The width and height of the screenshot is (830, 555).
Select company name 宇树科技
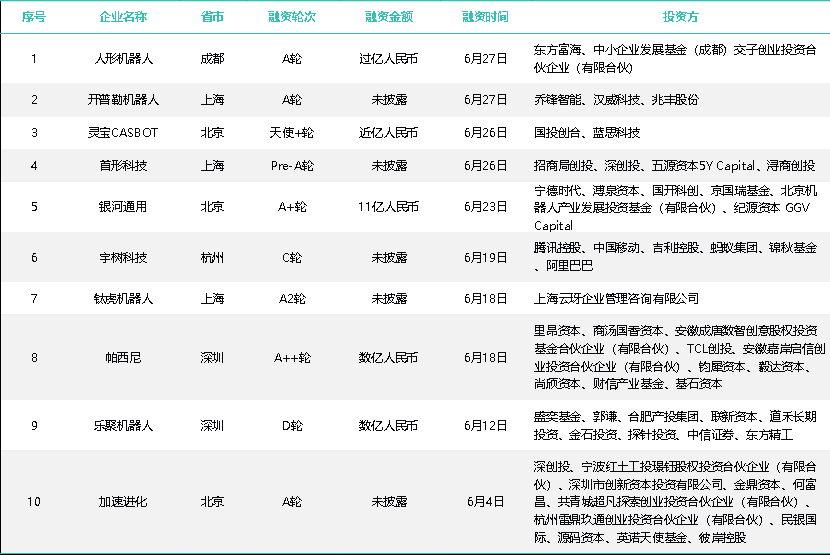pyautogui.click(x=123, y=257)
